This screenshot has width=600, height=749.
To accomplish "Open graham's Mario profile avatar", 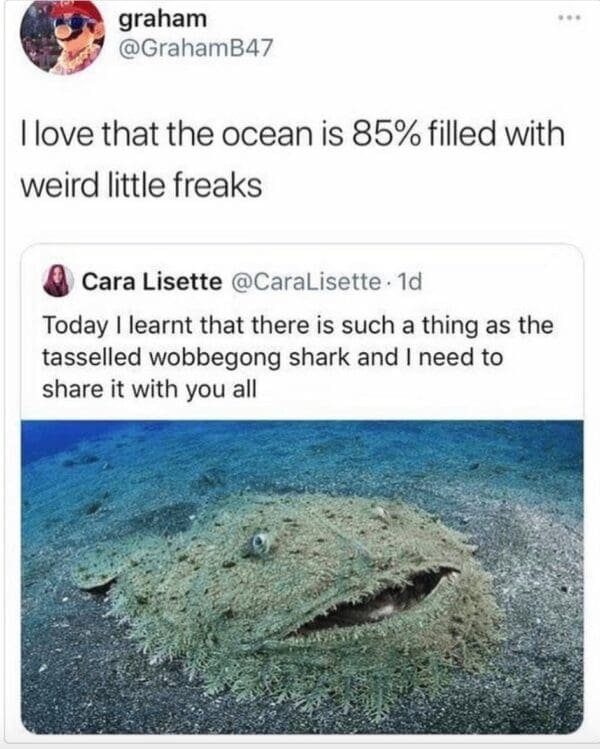I will tap(62, 37).
